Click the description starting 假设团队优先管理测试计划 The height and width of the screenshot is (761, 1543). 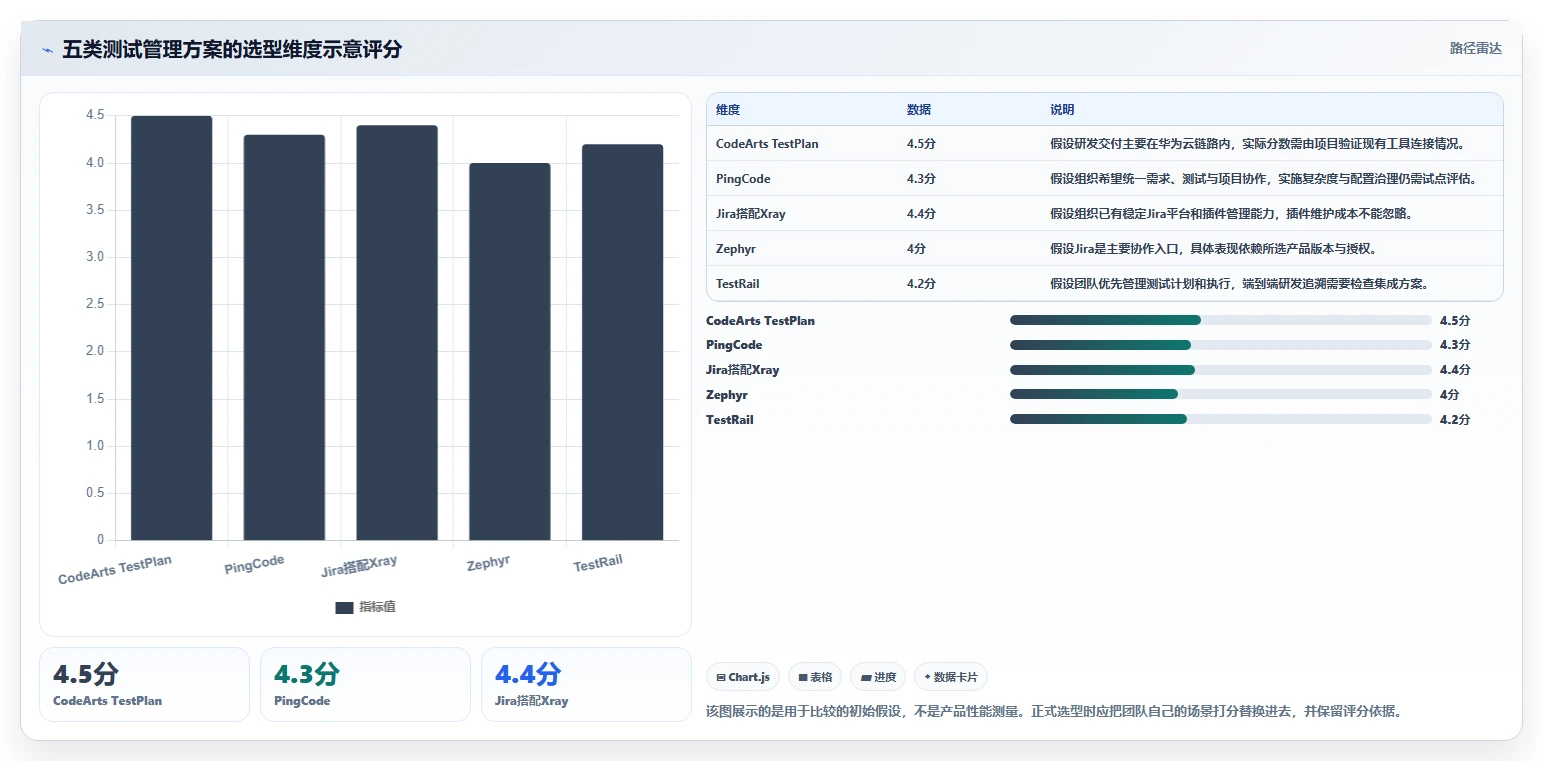click(1240, 284)
